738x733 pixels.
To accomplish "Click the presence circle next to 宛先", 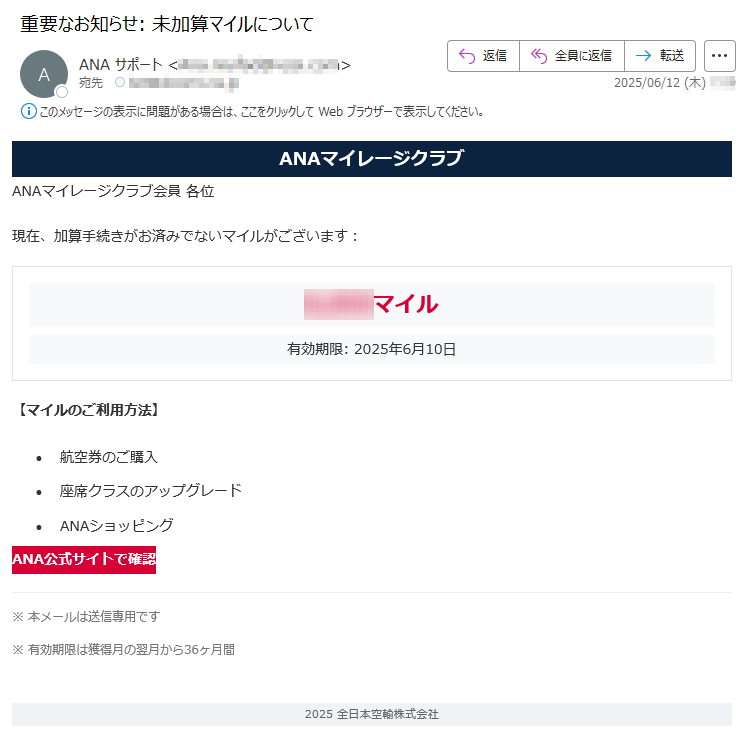I will 120,83.
